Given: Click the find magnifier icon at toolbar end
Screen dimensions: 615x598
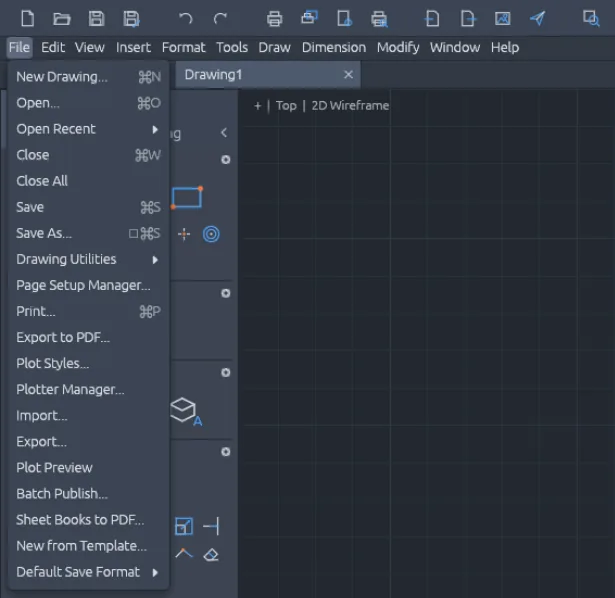Looking at the screenshot, I should 591,18.
